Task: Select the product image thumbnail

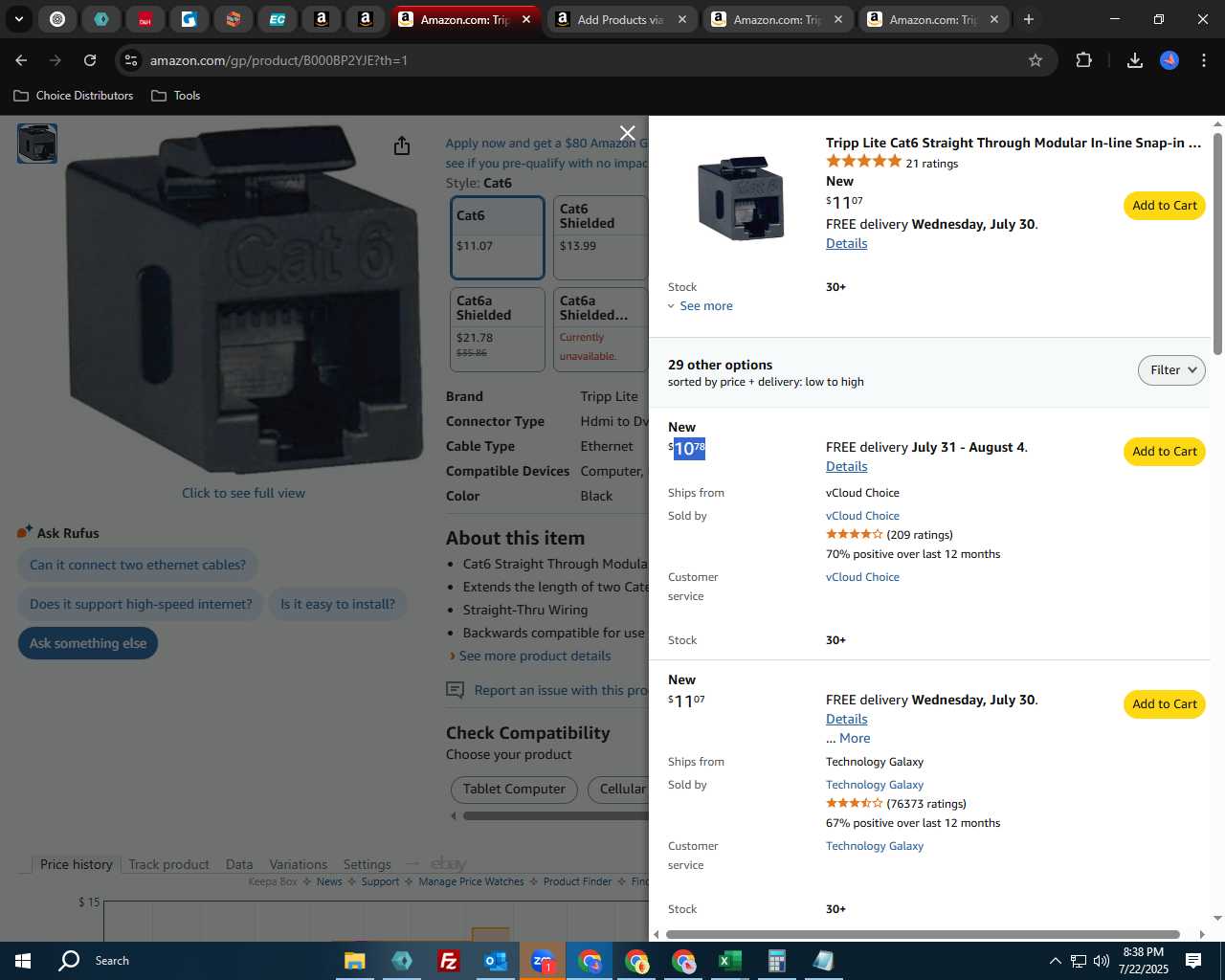Action: coord(37,144)
